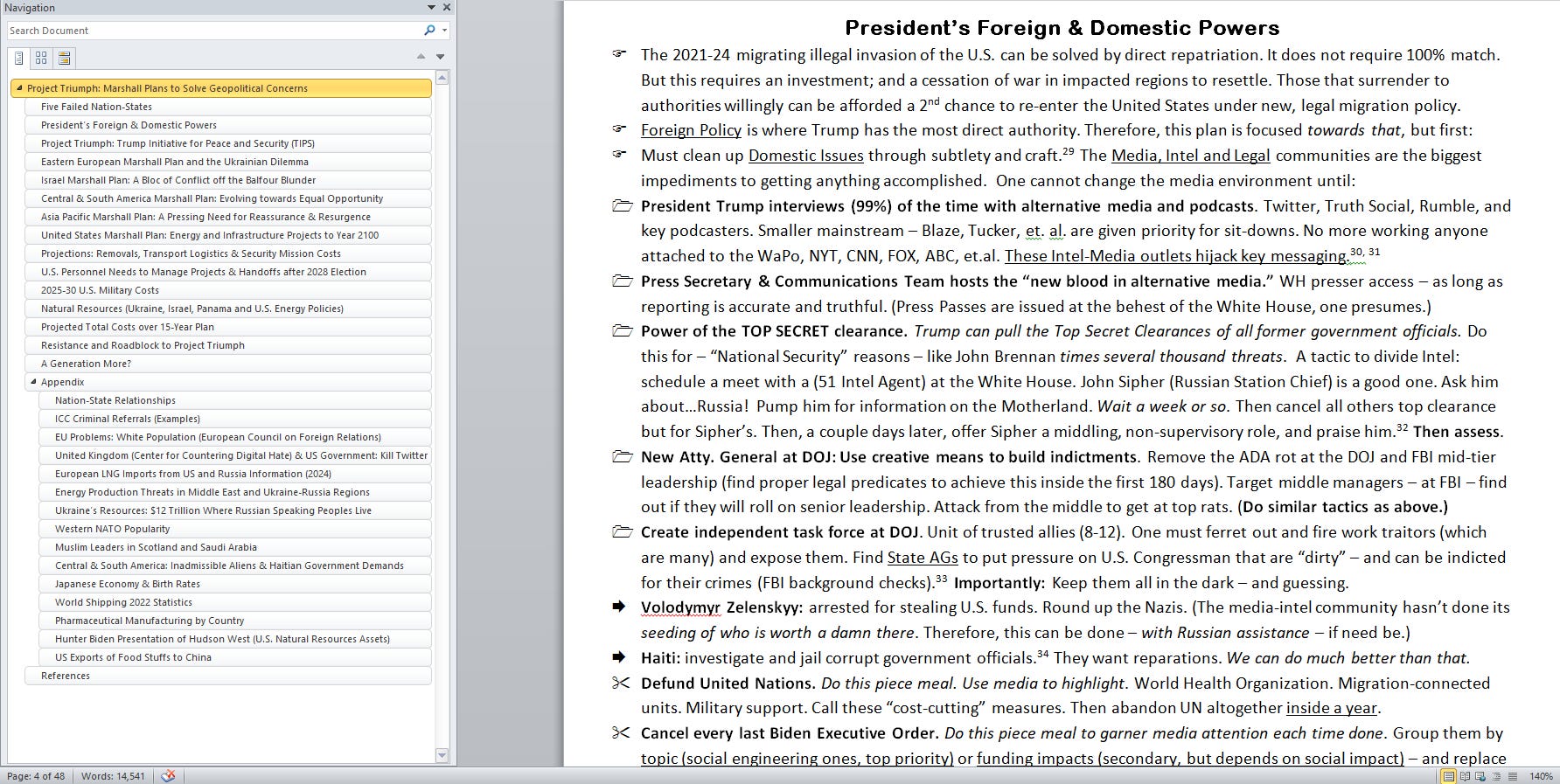Click Words 14,541 count in status bar

coord(113,776)
